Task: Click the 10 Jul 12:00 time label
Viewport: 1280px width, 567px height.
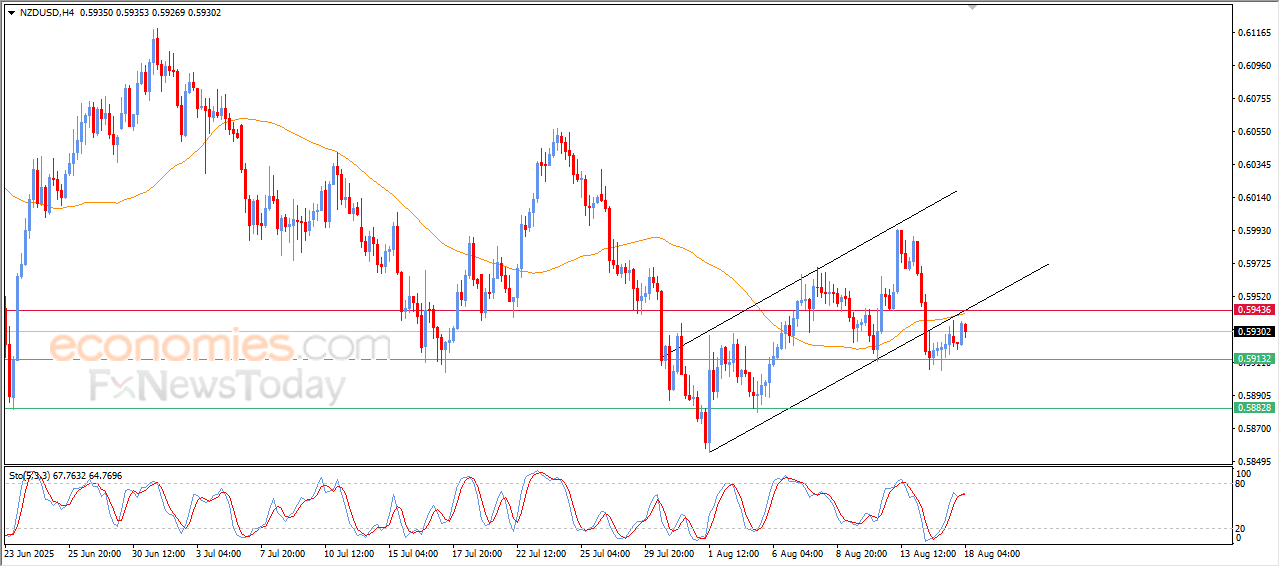Action: [348, 552]
